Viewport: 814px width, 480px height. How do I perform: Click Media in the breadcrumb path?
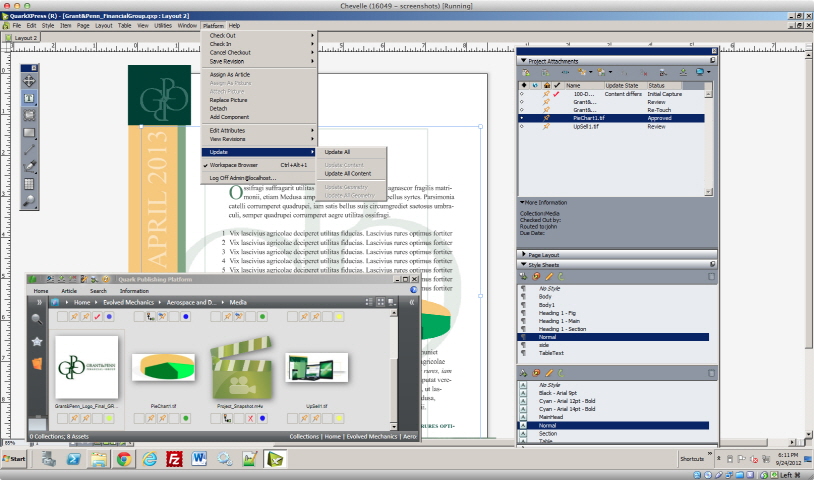238,302
